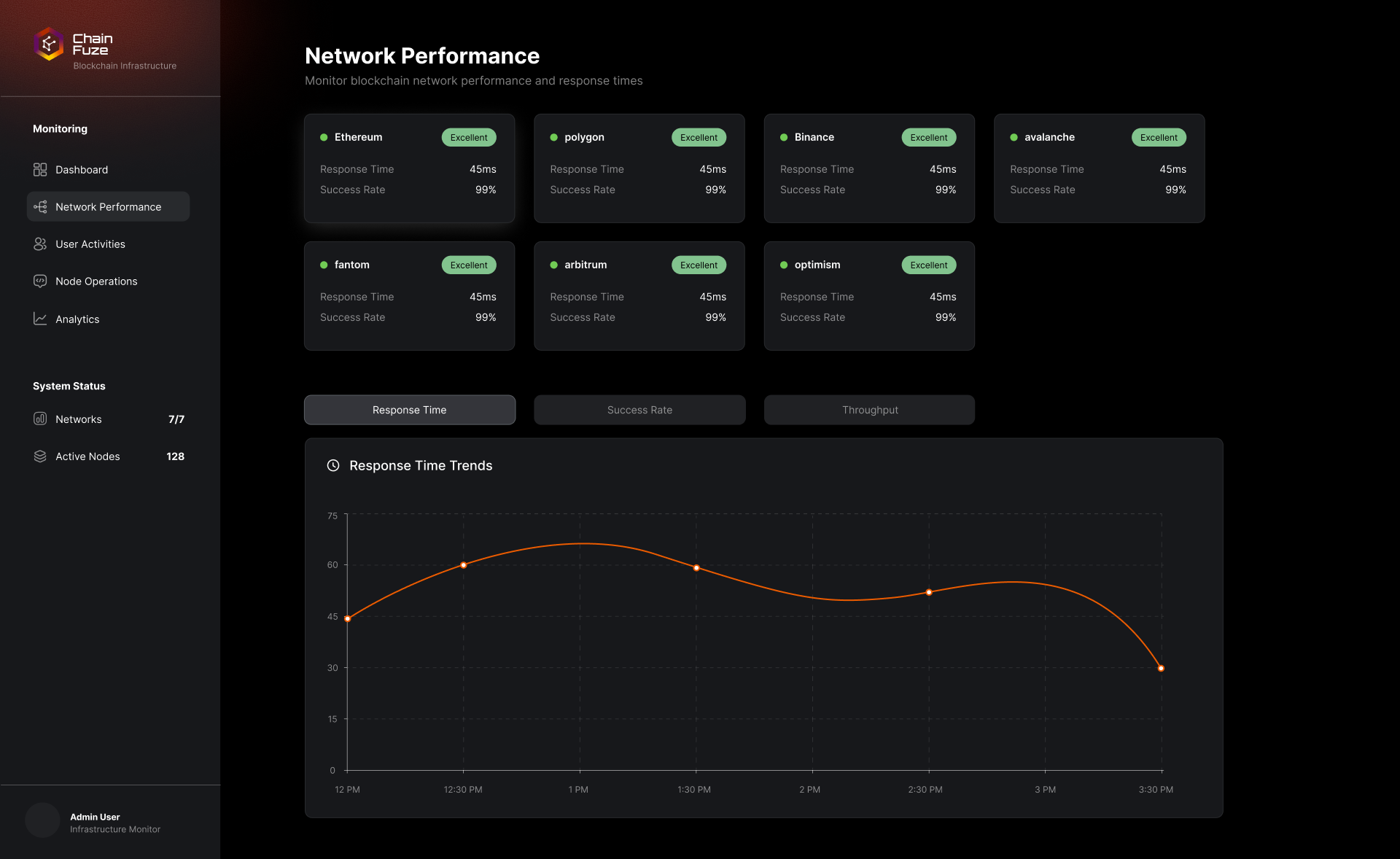Click the Analytics chart icon

(40, 319)
